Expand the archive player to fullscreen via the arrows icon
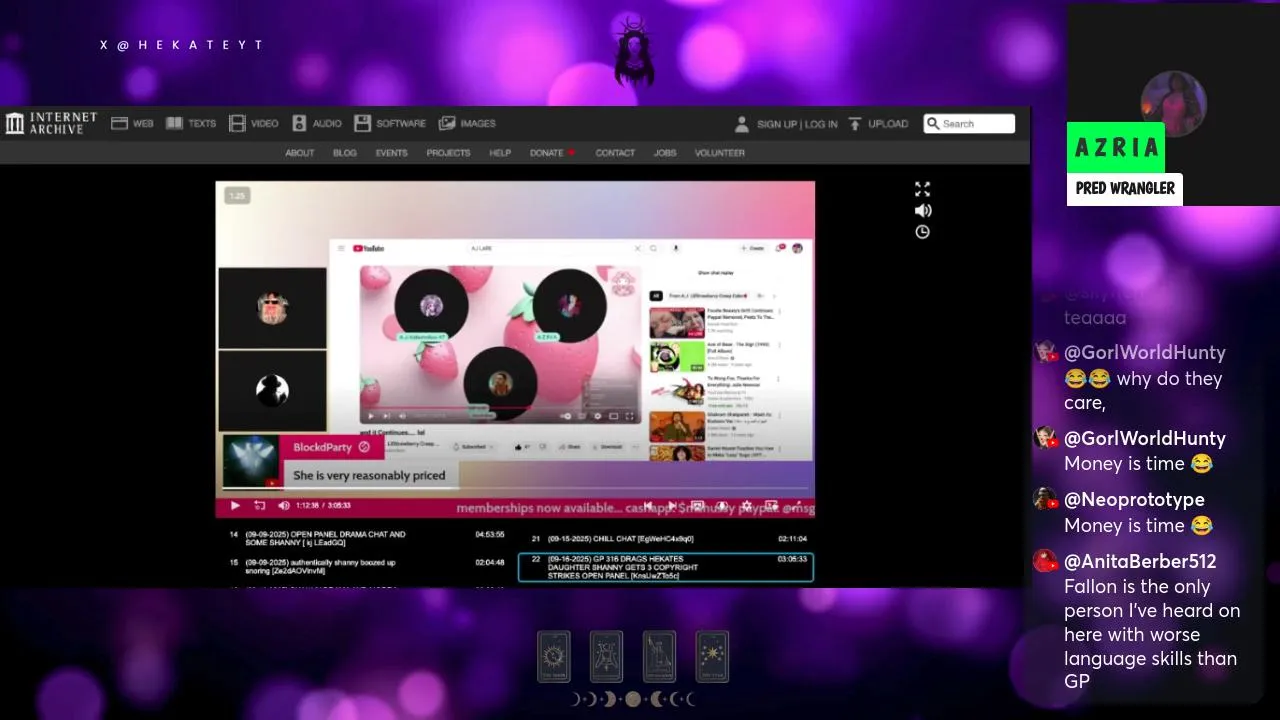 (922, 189)
